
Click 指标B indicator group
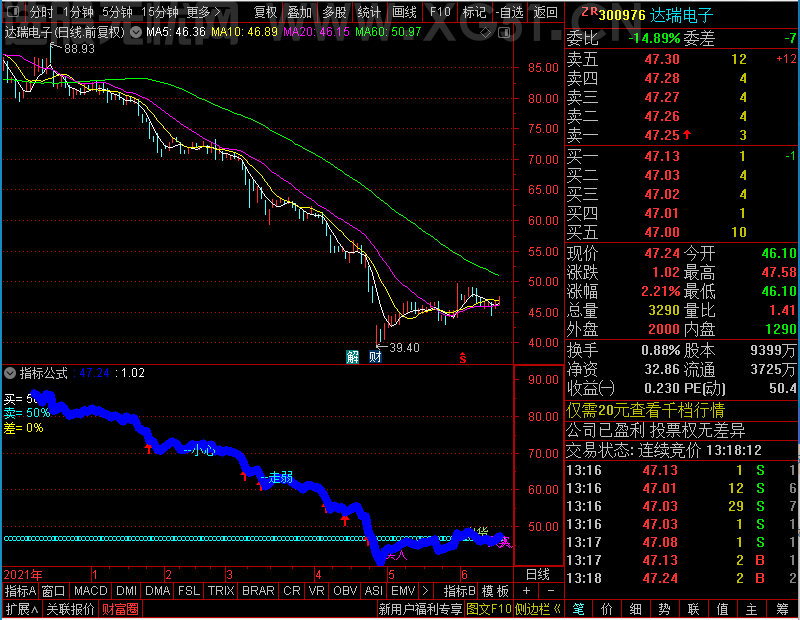460,591
